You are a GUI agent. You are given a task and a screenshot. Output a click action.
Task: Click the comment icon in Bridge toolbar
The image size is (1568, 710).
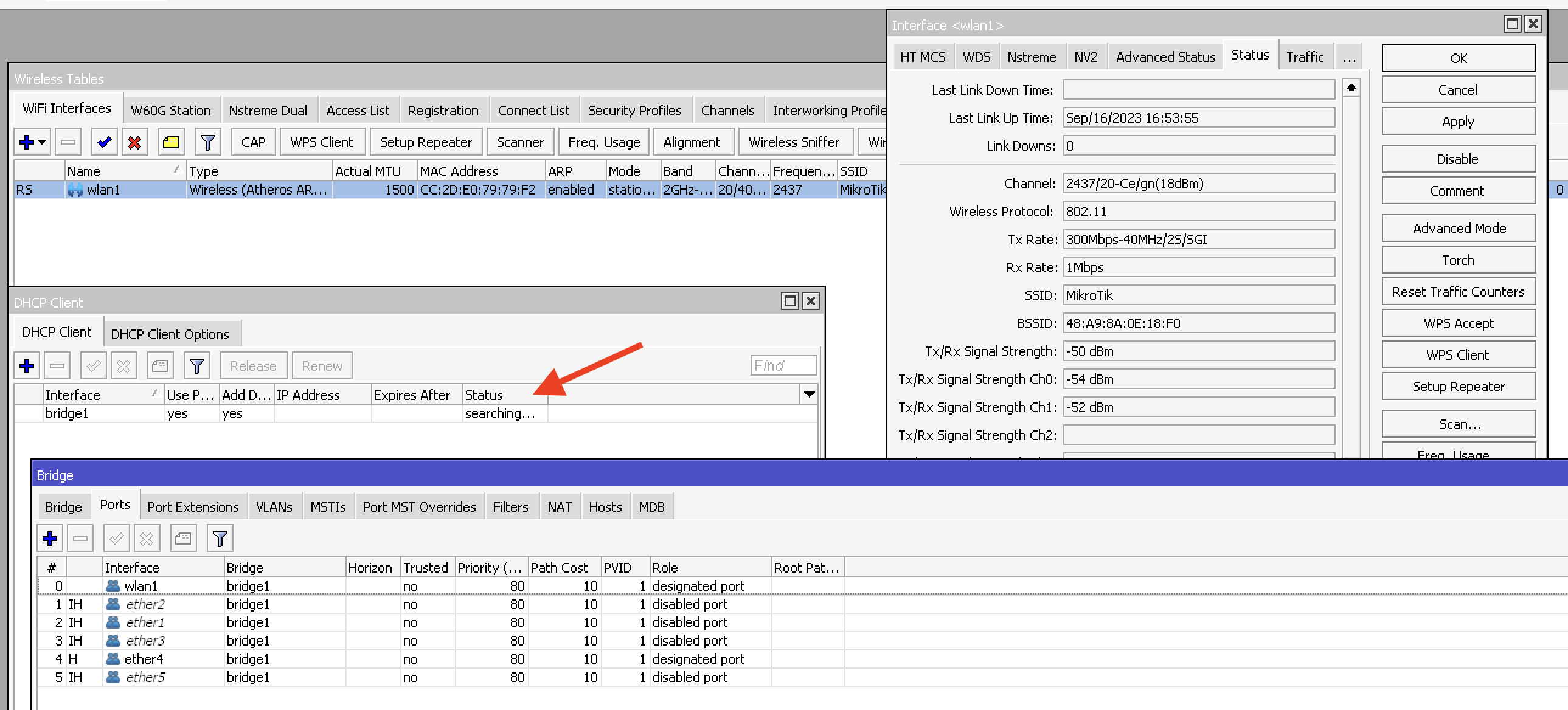click(183, 539)
